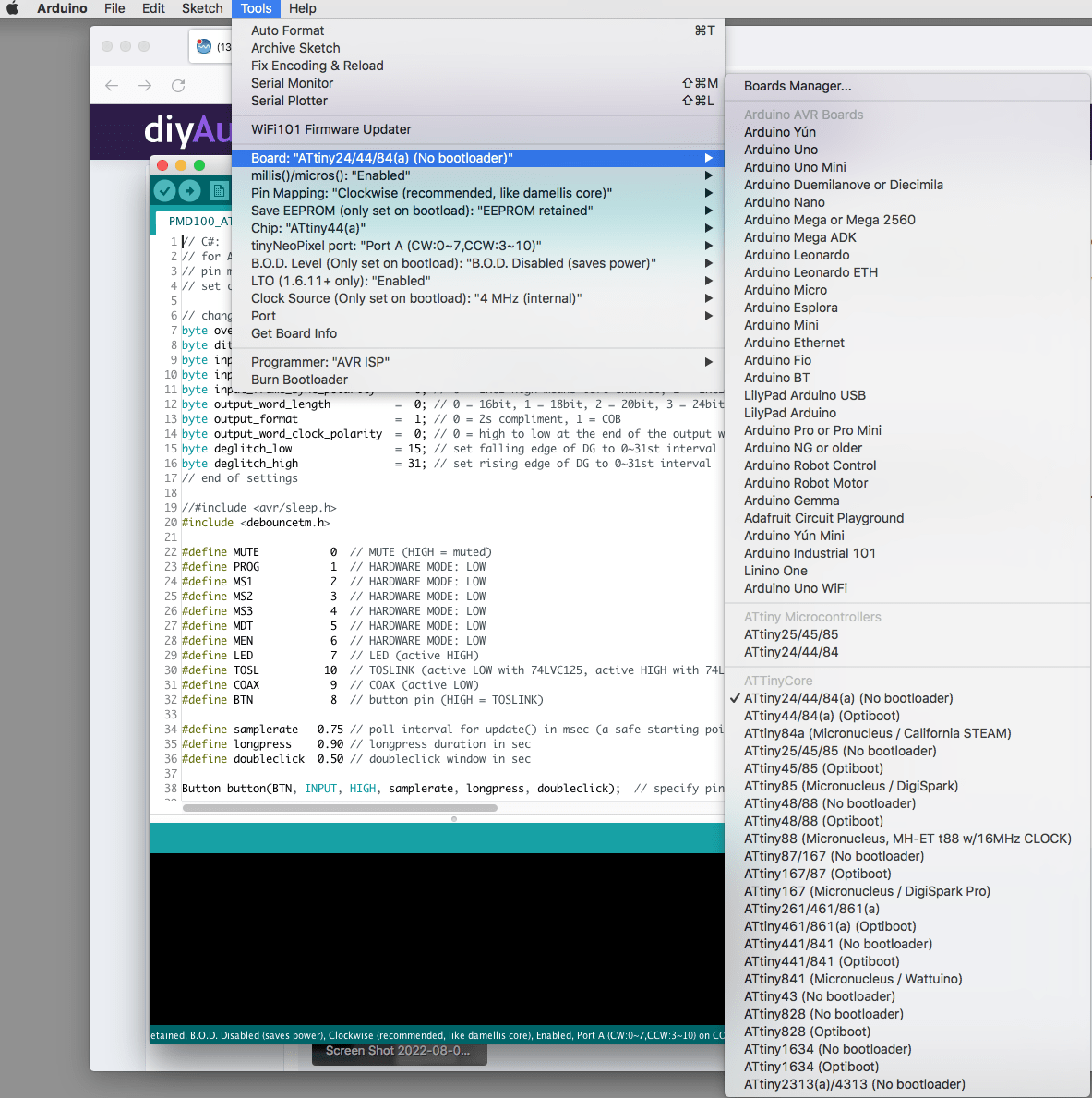Open the Serial Monitor
The height and width of the screenshot is (1098, 1092).
478,83
